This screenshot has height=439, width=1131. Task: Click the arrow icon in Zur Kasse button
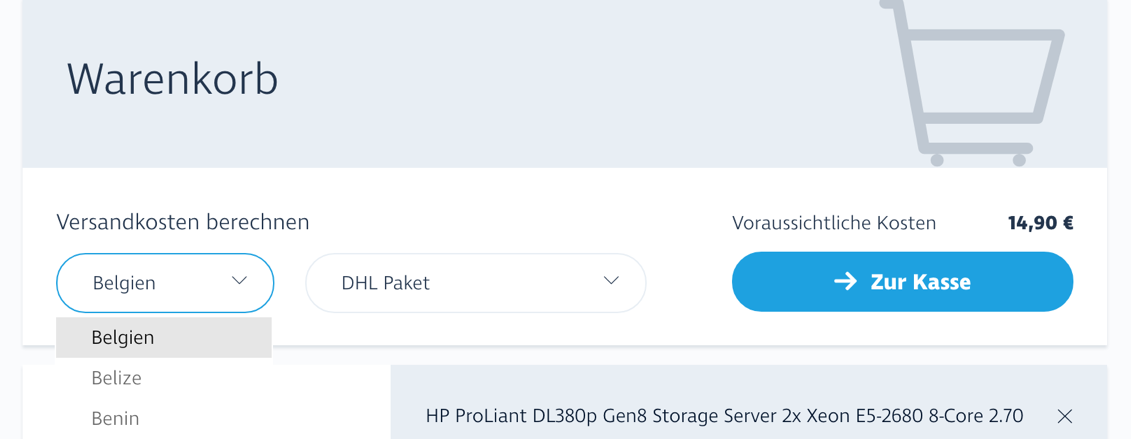(x=845, y=282)
